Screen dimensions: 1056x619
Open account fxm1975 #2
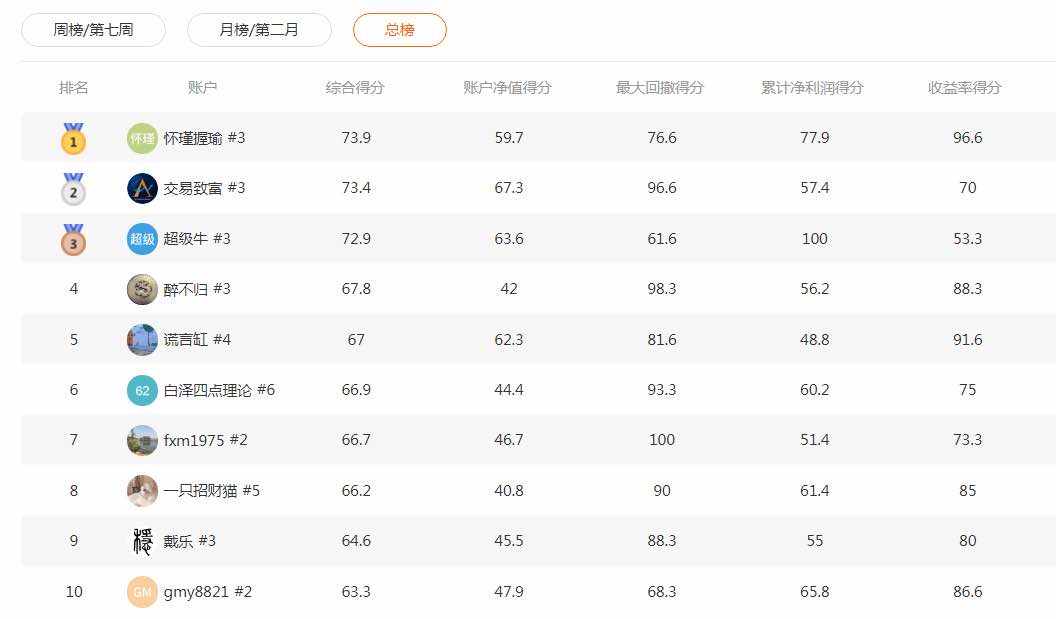coord(205,440)
